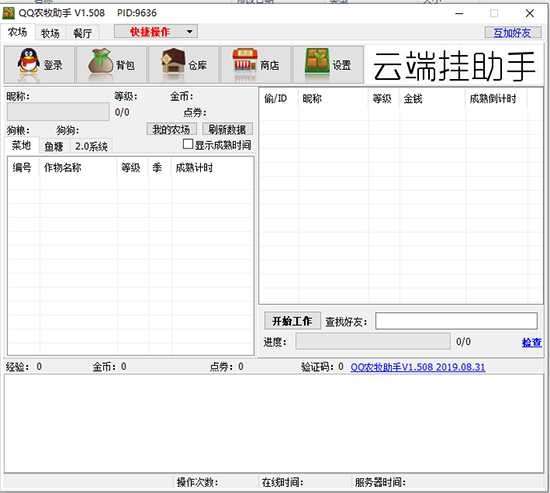
Task: Open the backpack (背包) bag icon
Action: pyautogui.click(x=100, y=61)
